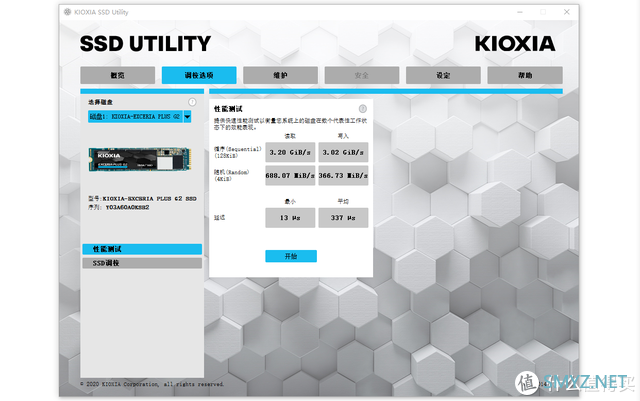640x401 pixels.
Task: Click the SSD product image thumbnail
Action: click(140, 159)
